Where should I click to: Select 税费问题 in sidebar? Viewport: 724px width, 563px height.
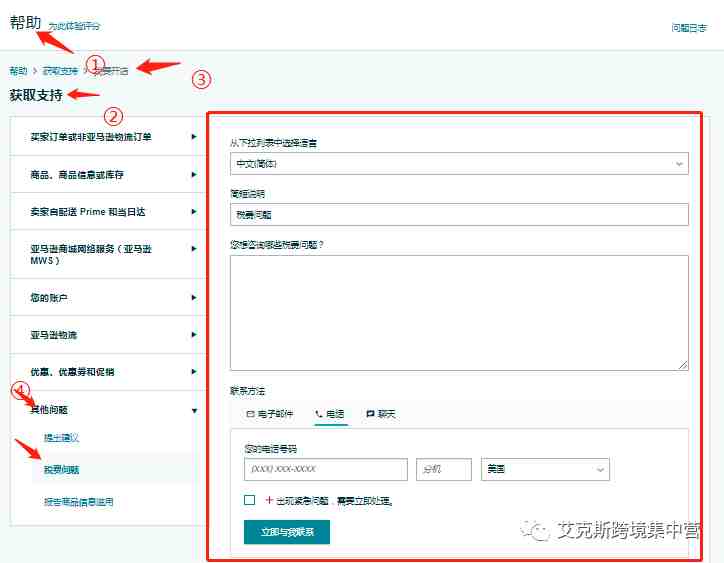point(61,470)
